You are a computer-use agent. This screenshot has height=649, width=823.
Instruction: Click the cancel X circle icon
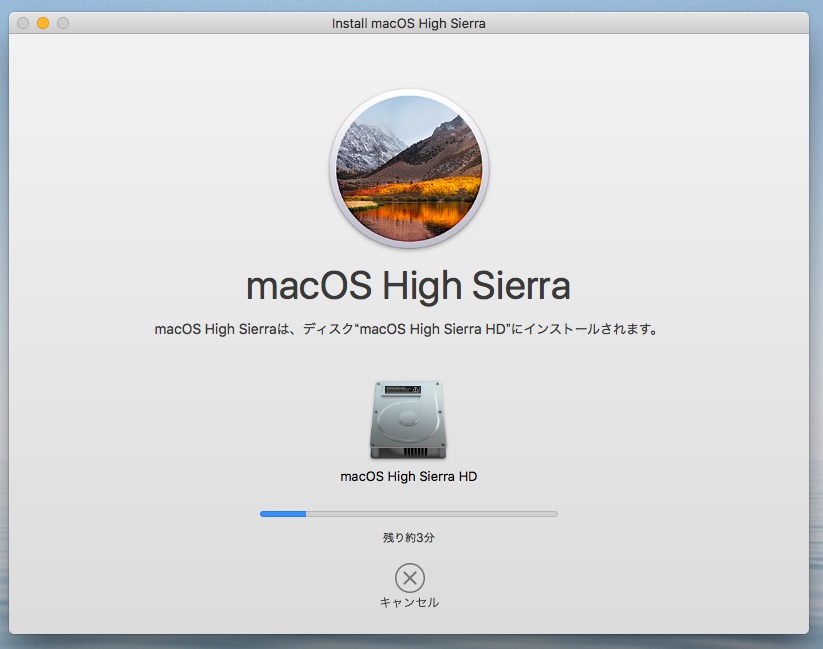[409, 578]
